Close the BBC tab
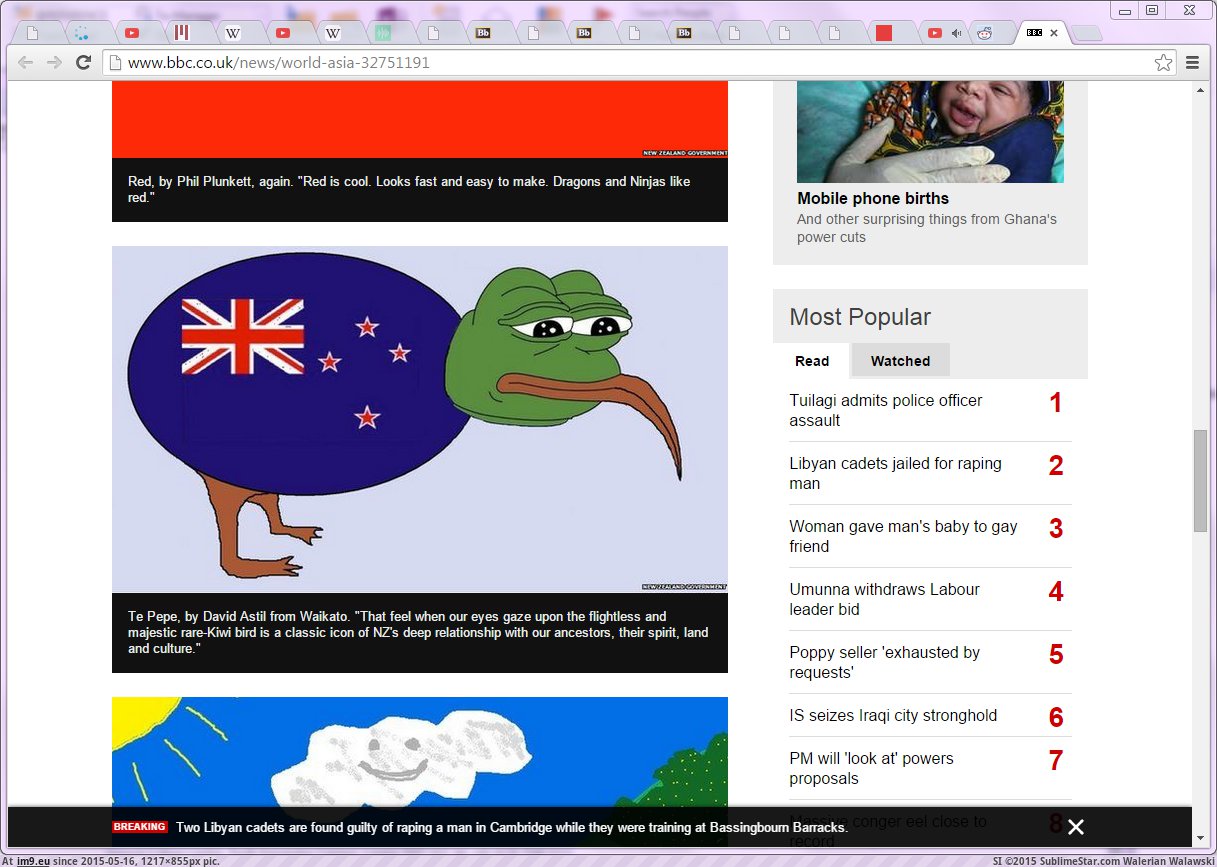 [x=1054, y=33]
